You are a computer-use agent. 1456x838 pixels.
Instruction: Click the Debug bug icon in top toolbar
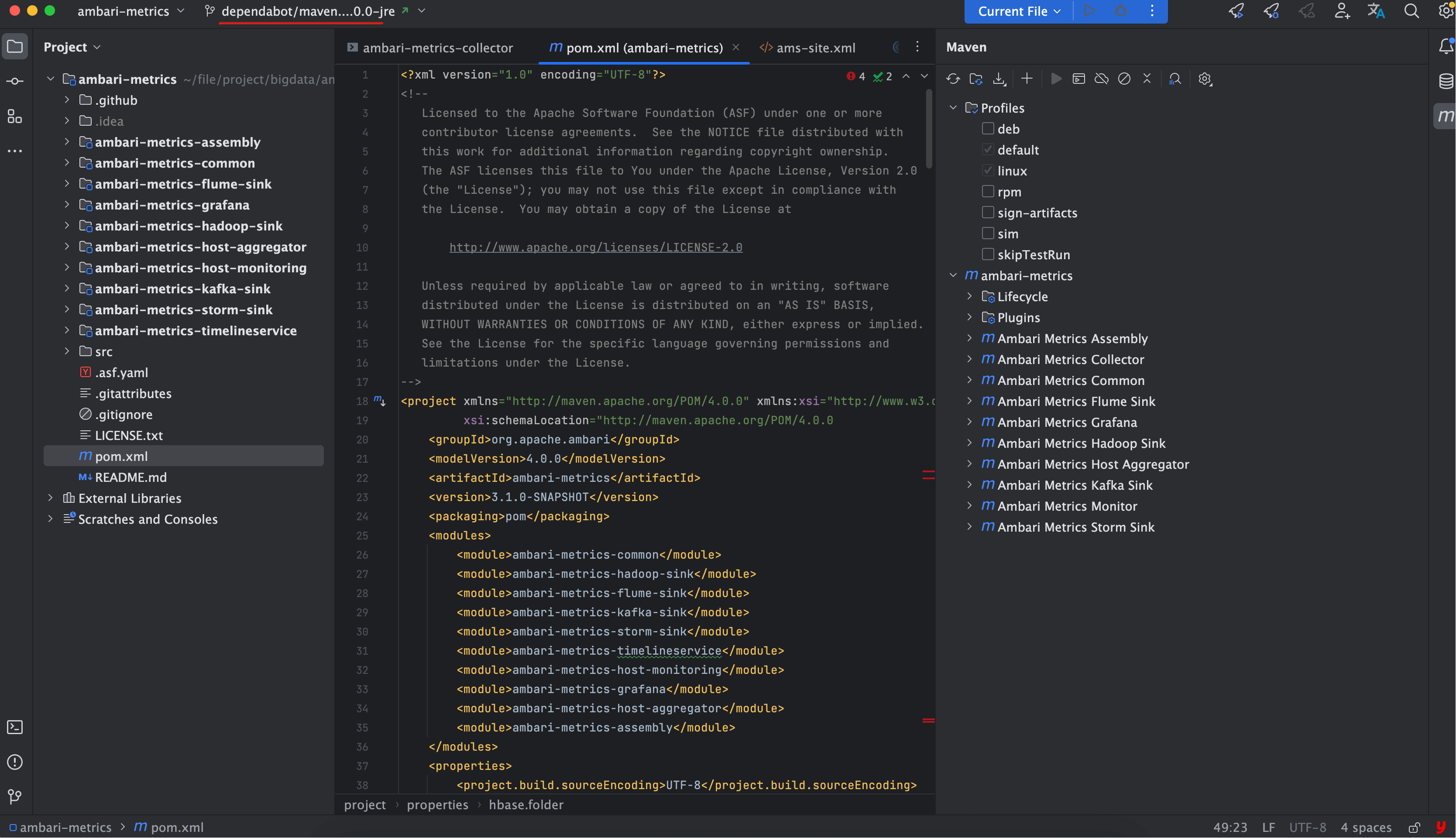point(1120,11)
